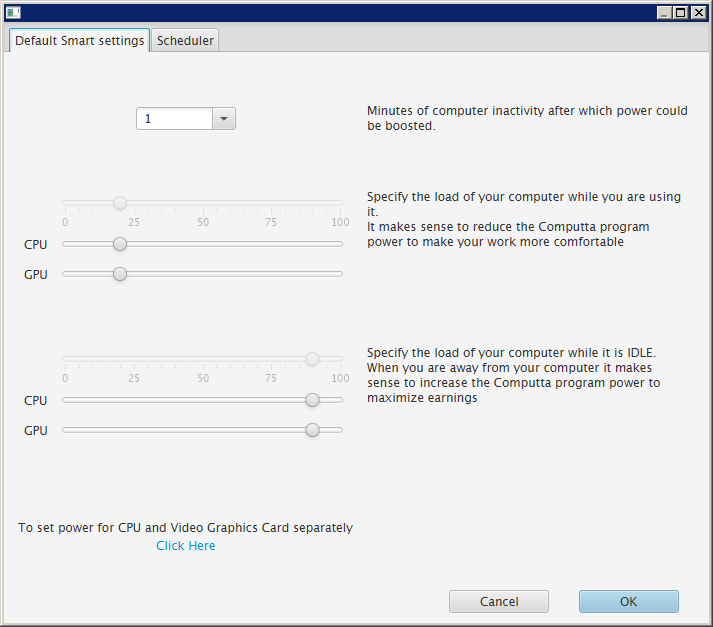The width and height of the screenshot is (713, 627).
Task: Click the combined IDLE load slider thumb
Action: click(312, 359)
